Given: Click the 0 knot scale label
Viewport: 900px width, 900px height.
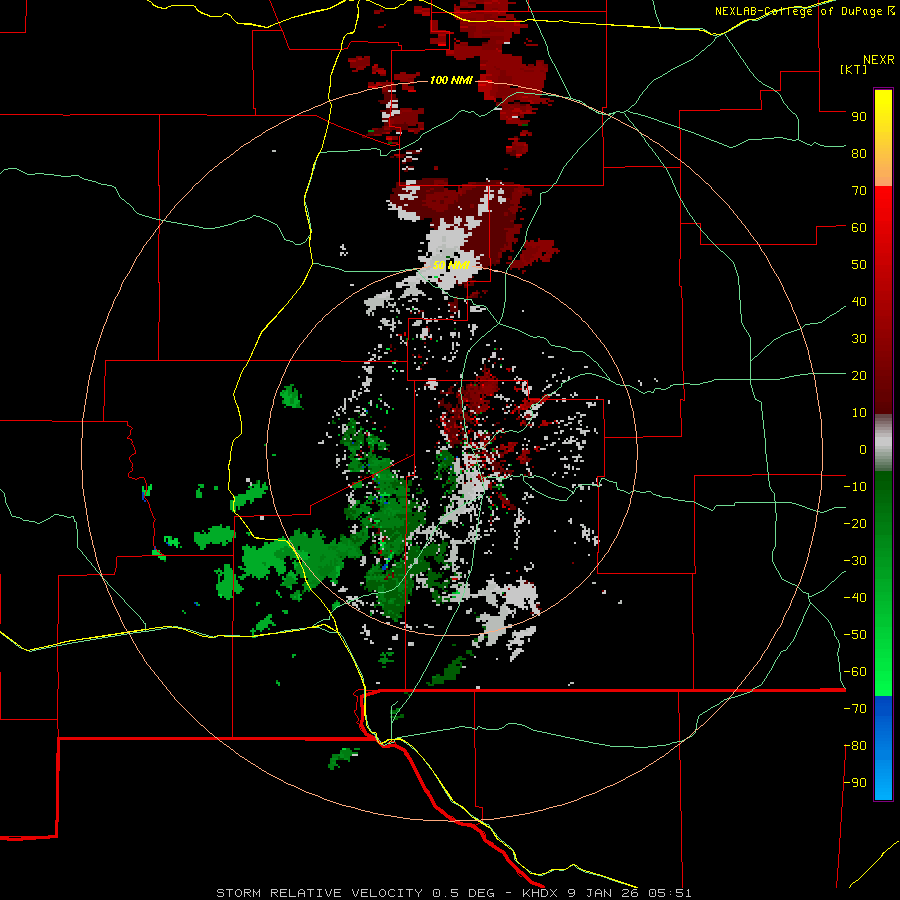Looking at the screenshot, I should (x=863, y=449).
